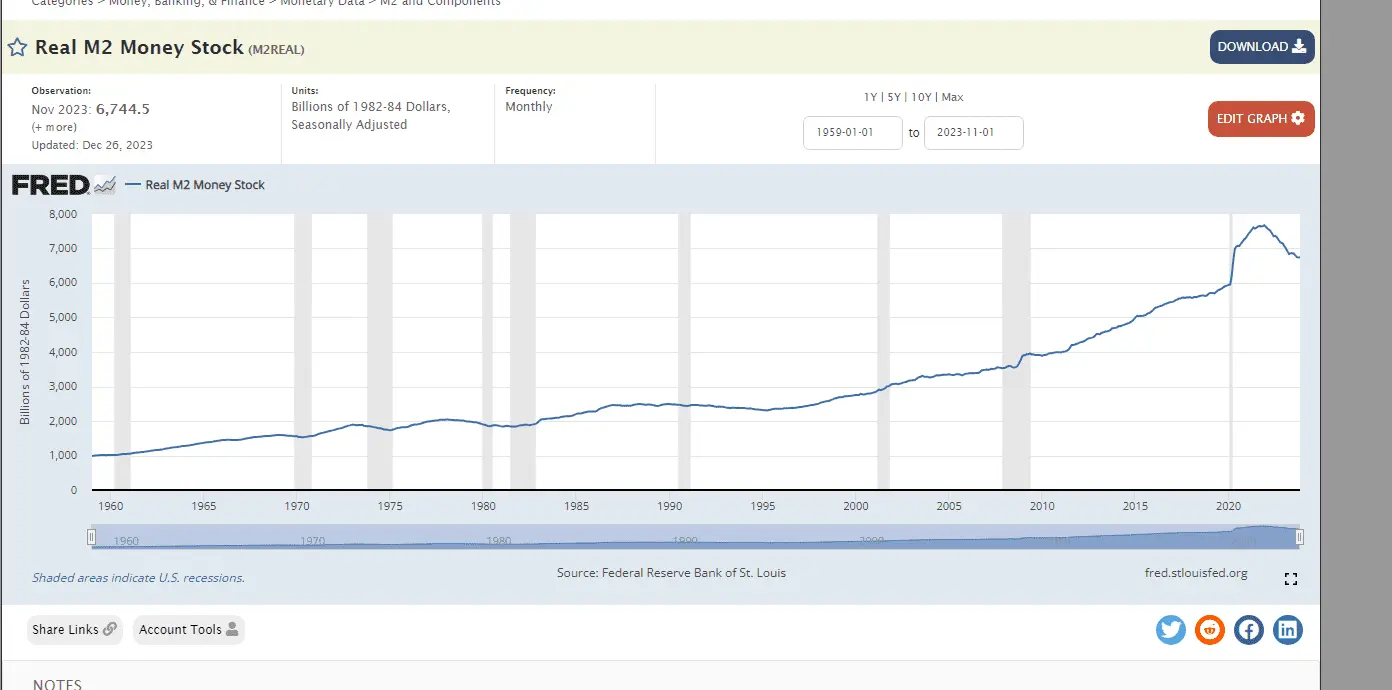Click the favorite star beside Real M2 Money Stock
The image size is (1392, 690).
coord(17,47)
